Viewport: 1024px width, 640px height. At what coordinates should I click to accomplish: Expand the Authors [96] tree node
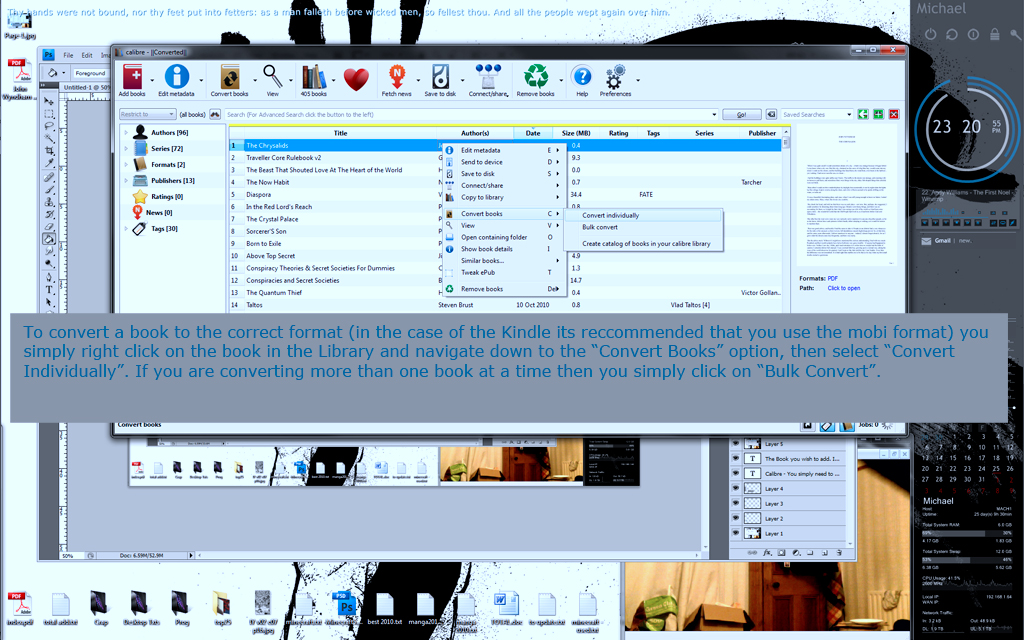[126, 133]
